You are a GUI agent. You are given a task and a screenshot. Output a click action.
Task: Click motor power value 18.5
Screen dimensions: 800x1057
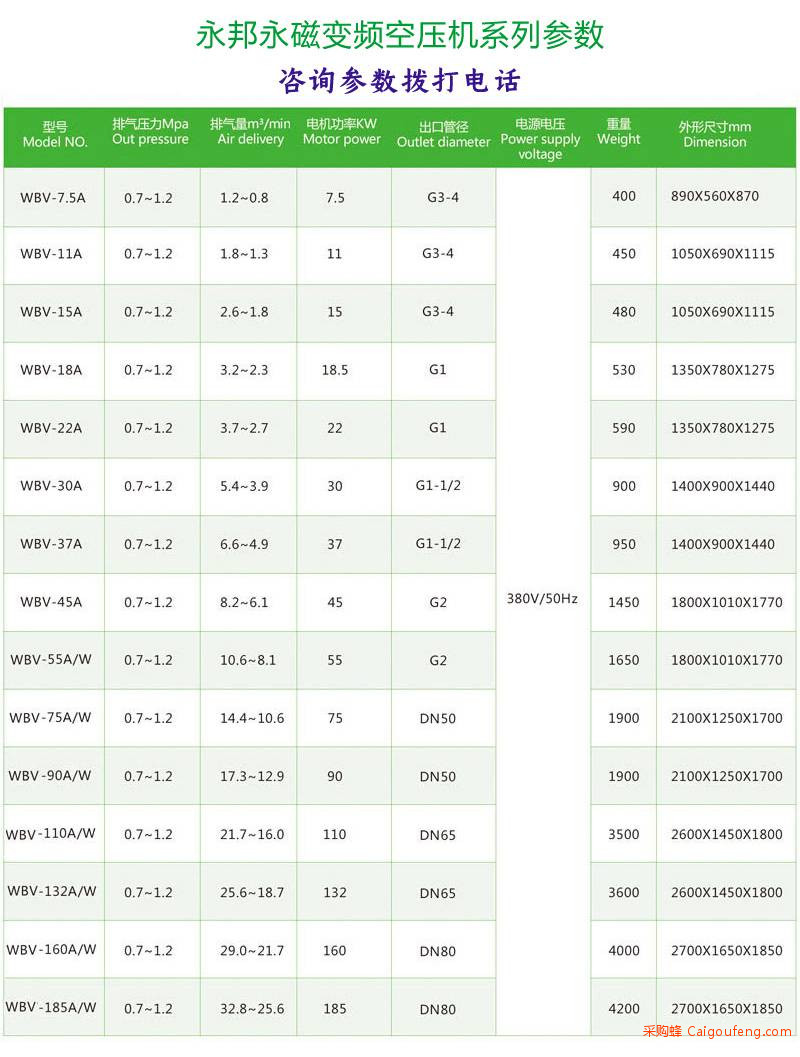pyautogui.click(x=335, y=370)
